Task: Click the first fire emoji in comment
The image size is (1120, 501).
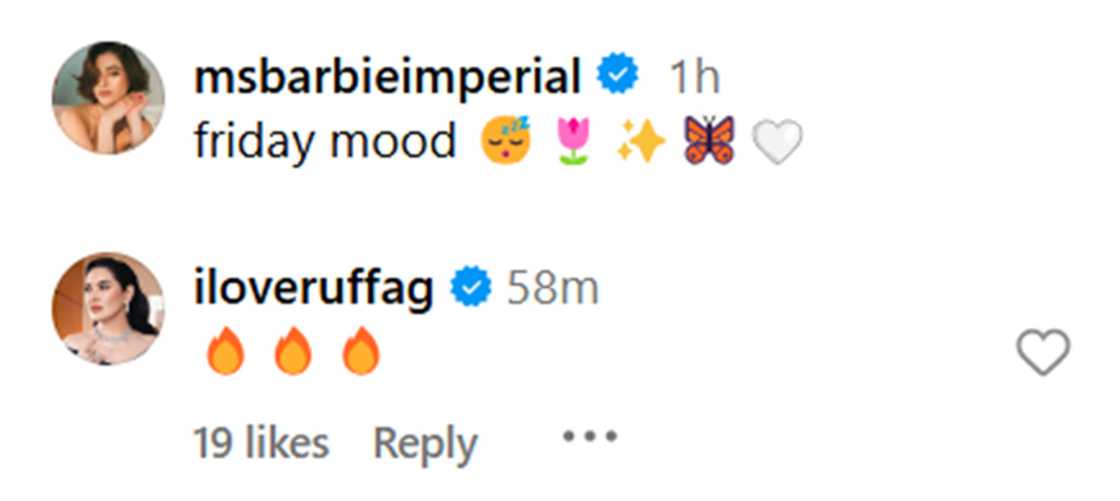Action: [226, 352]
